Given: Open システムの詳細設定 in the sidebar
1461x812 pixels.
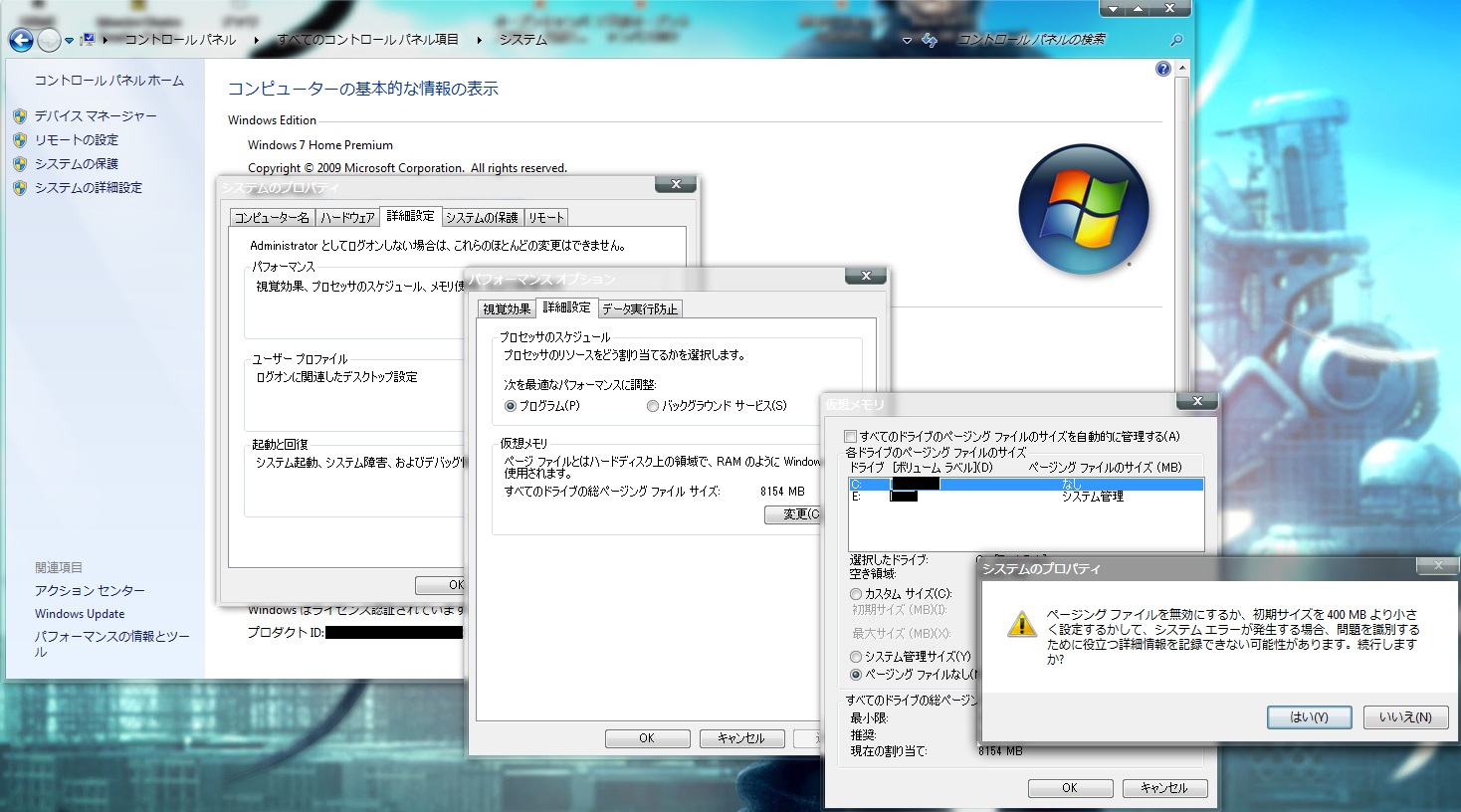Looking at the screenshot, I should pos(89,188).
